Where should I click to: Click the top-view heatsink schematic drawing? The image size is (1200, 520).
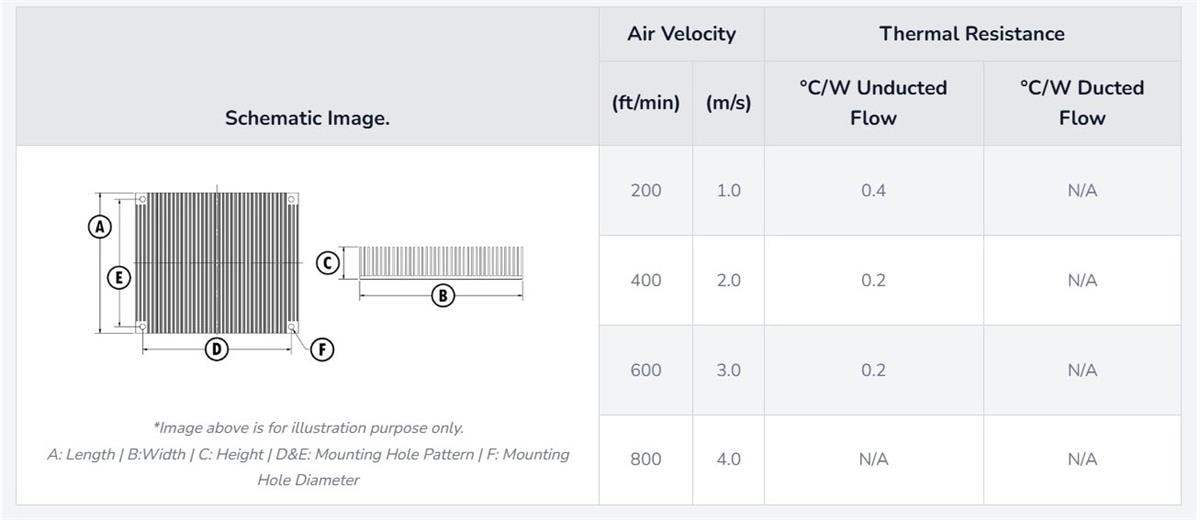(x=218, y=263)
